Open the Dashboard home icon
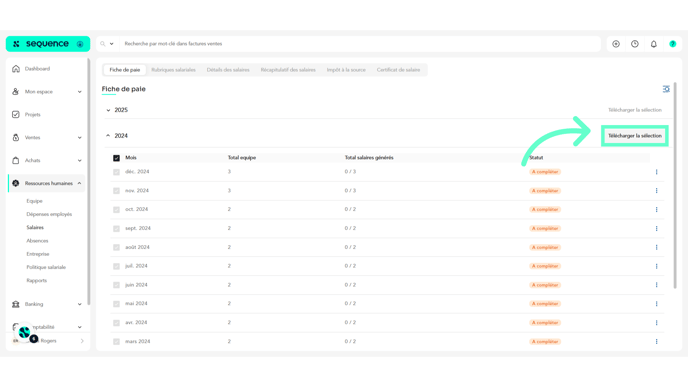The height and width of the screenshot is (387, 688). (16, 69)
